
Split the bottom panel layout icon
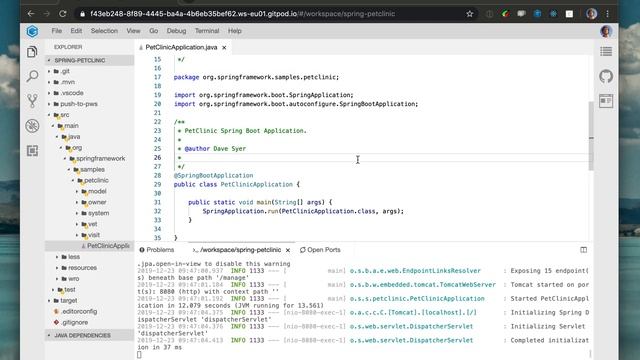pyautogui.click(x=583, y=250)
